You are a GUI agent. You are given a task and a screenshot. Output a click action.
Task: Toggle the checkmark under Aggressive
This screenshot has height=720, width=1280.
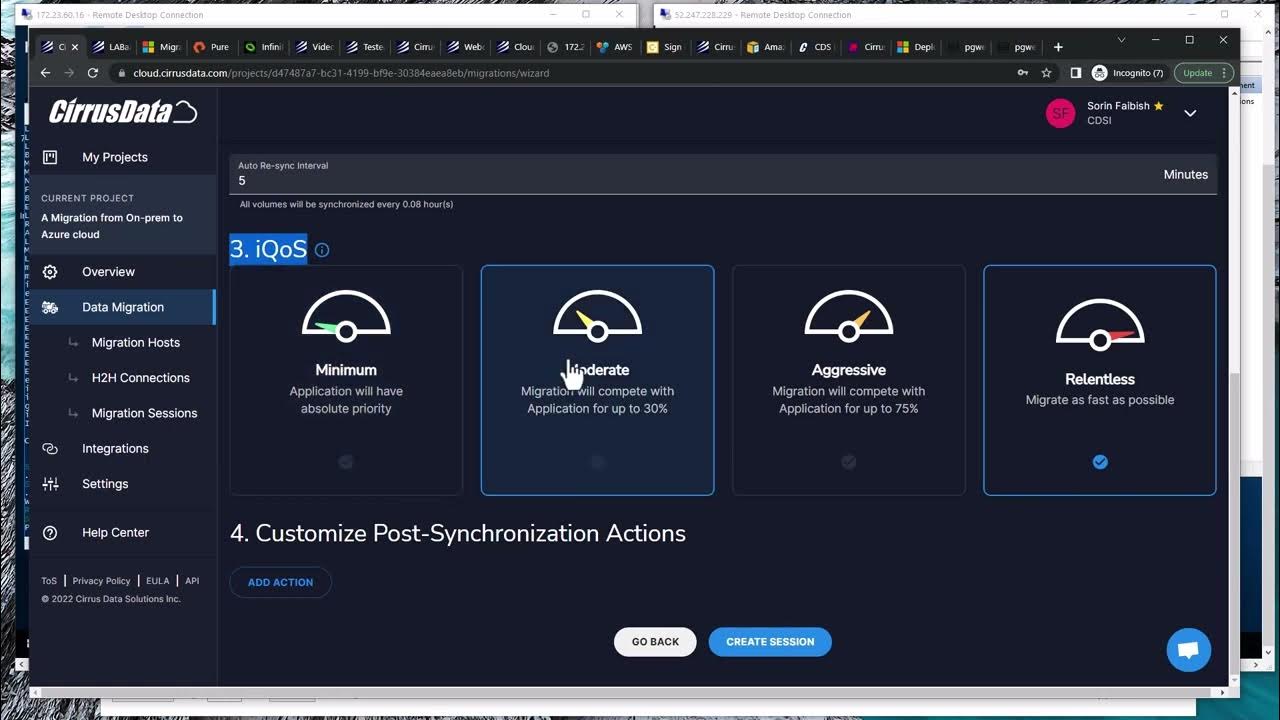849,462
